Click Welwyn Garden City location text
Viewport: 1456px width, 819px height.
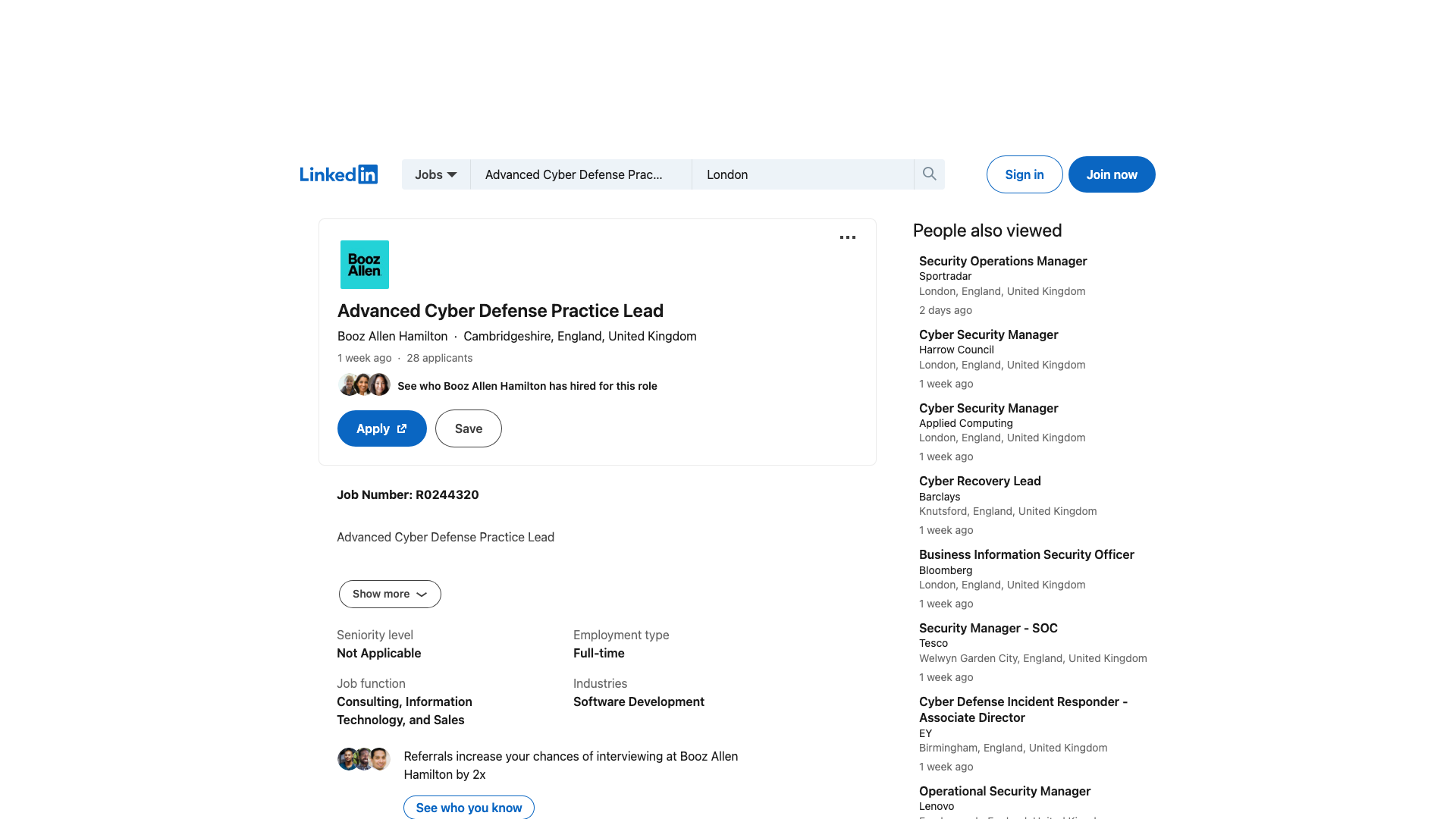point(1033,658)
